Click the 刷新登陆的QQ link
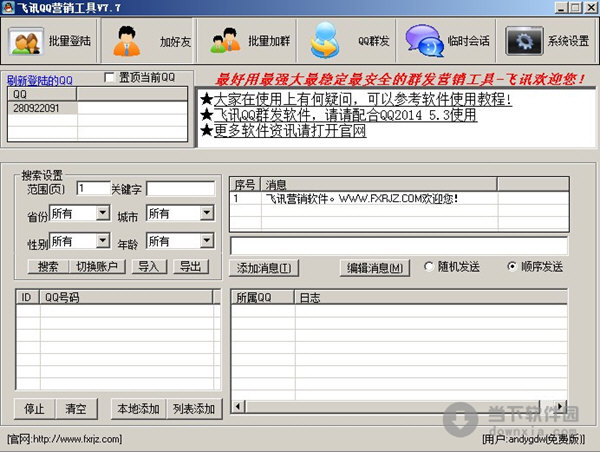Viewport: 600px width, 452px height. pos(40,80)
